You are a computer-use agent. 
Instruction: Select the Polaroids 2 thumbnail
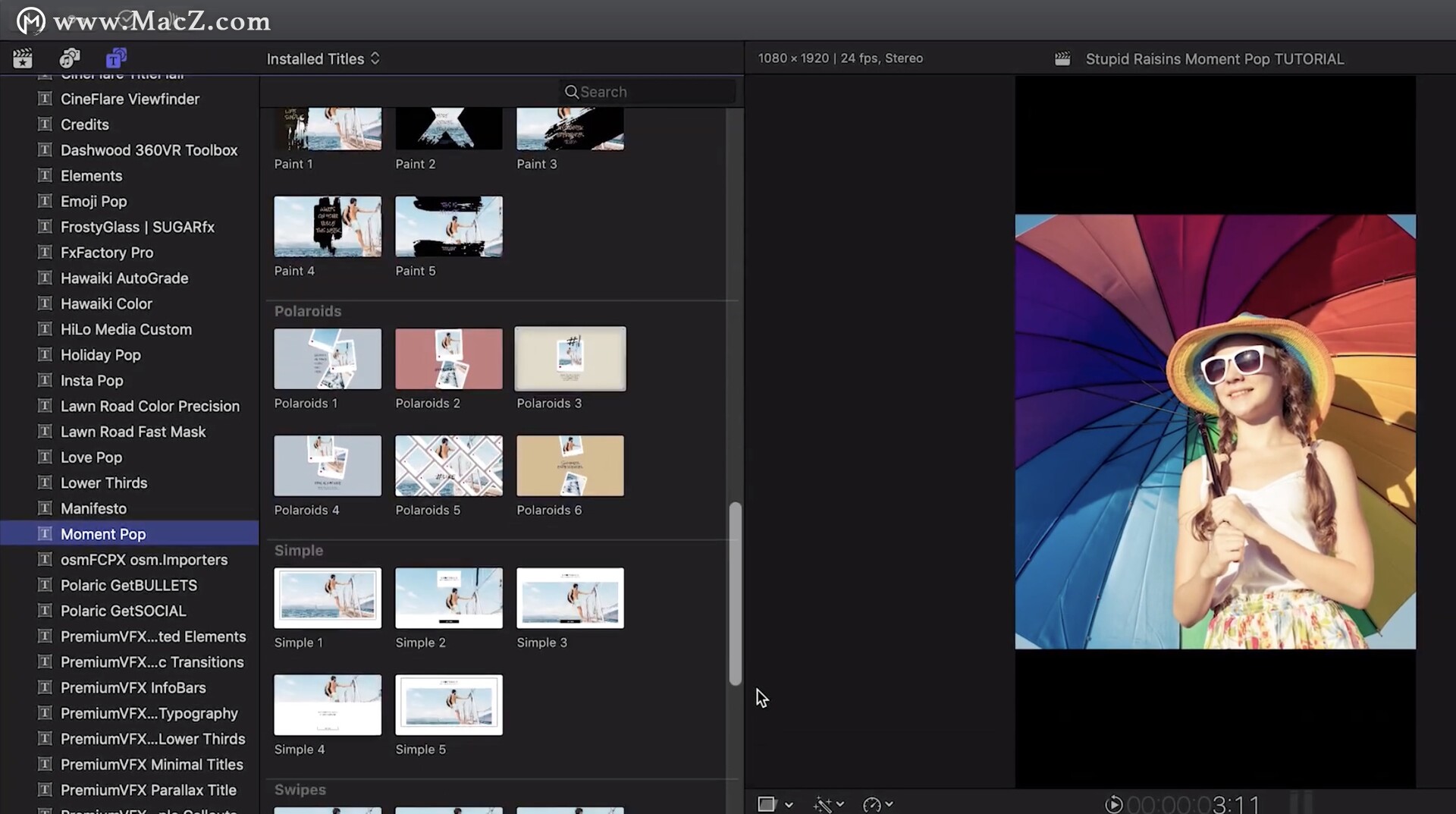pyautogui.click(x=449, y=359)
